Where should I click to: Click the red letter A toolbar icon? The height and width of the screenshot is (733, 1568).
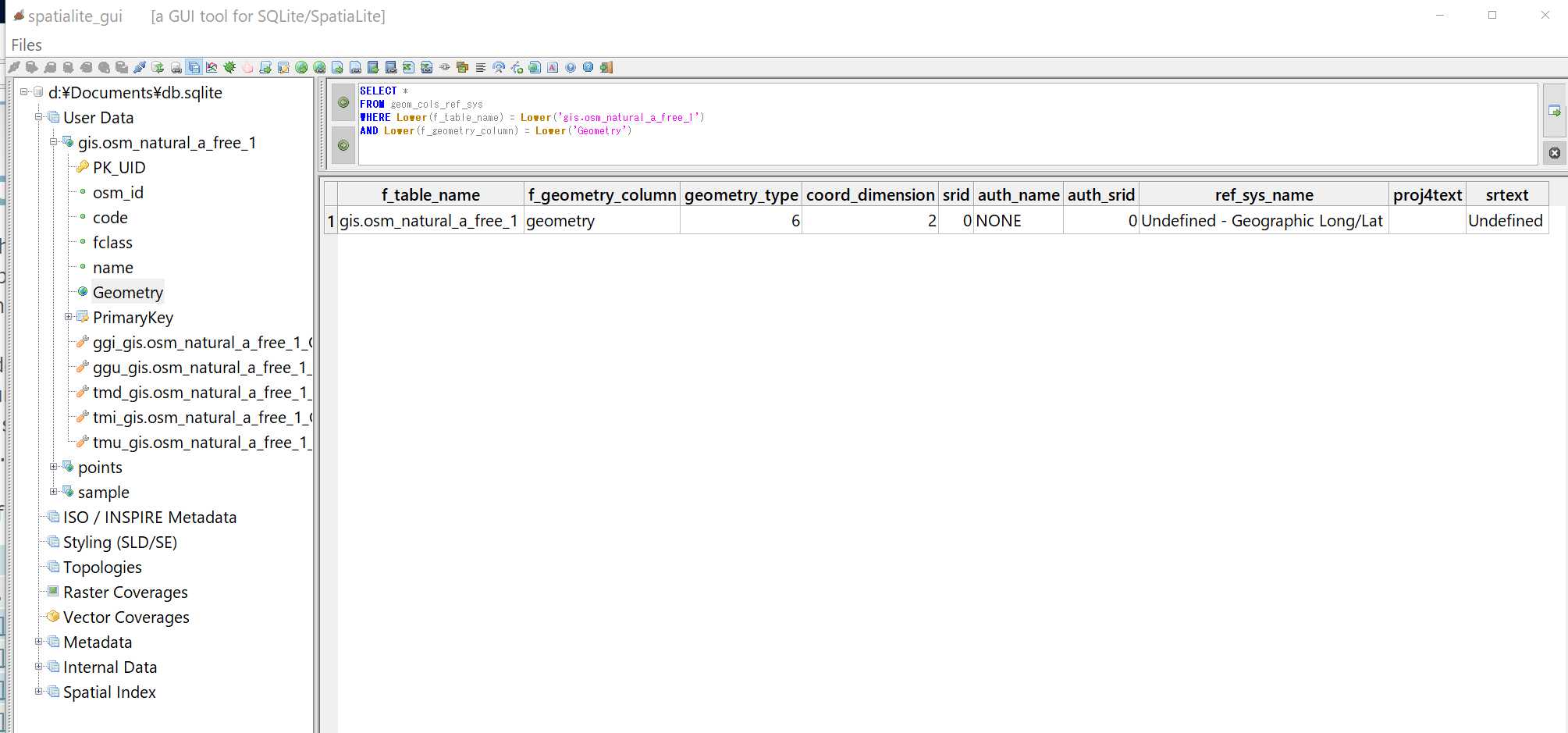click(553, 68)
